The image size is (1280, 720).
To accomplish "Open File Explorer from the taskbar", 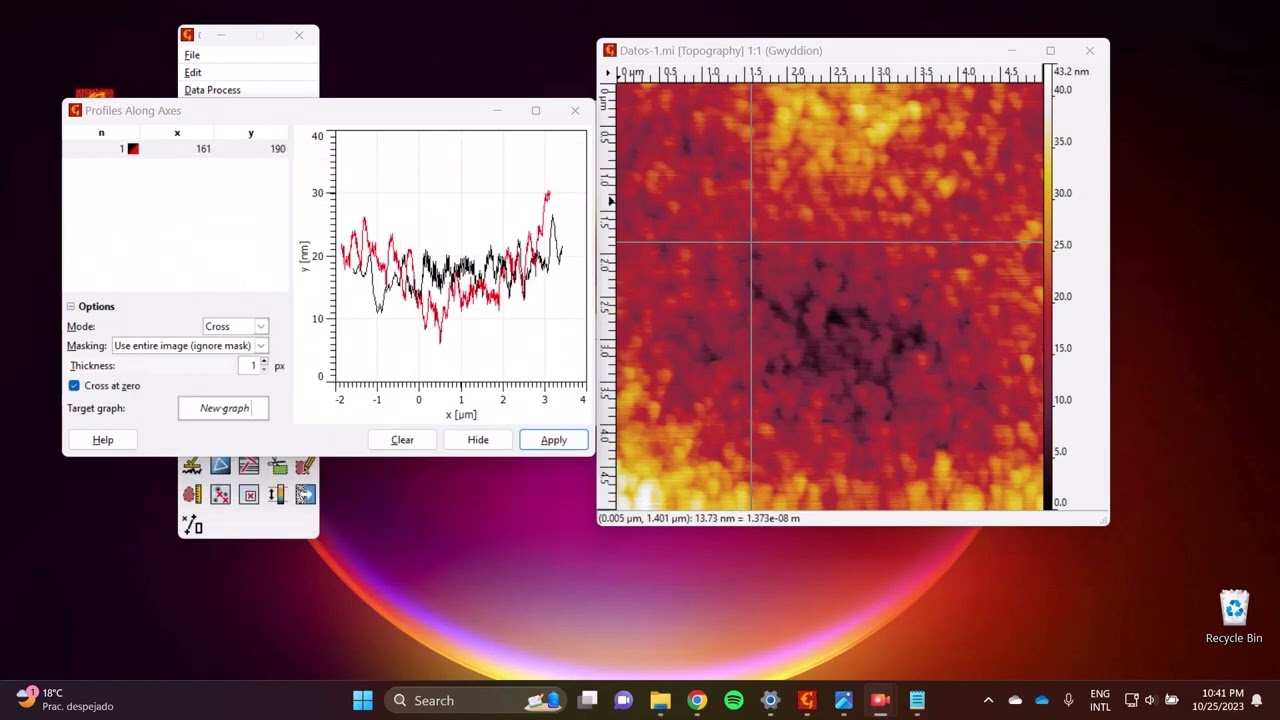I will (660, 700).
